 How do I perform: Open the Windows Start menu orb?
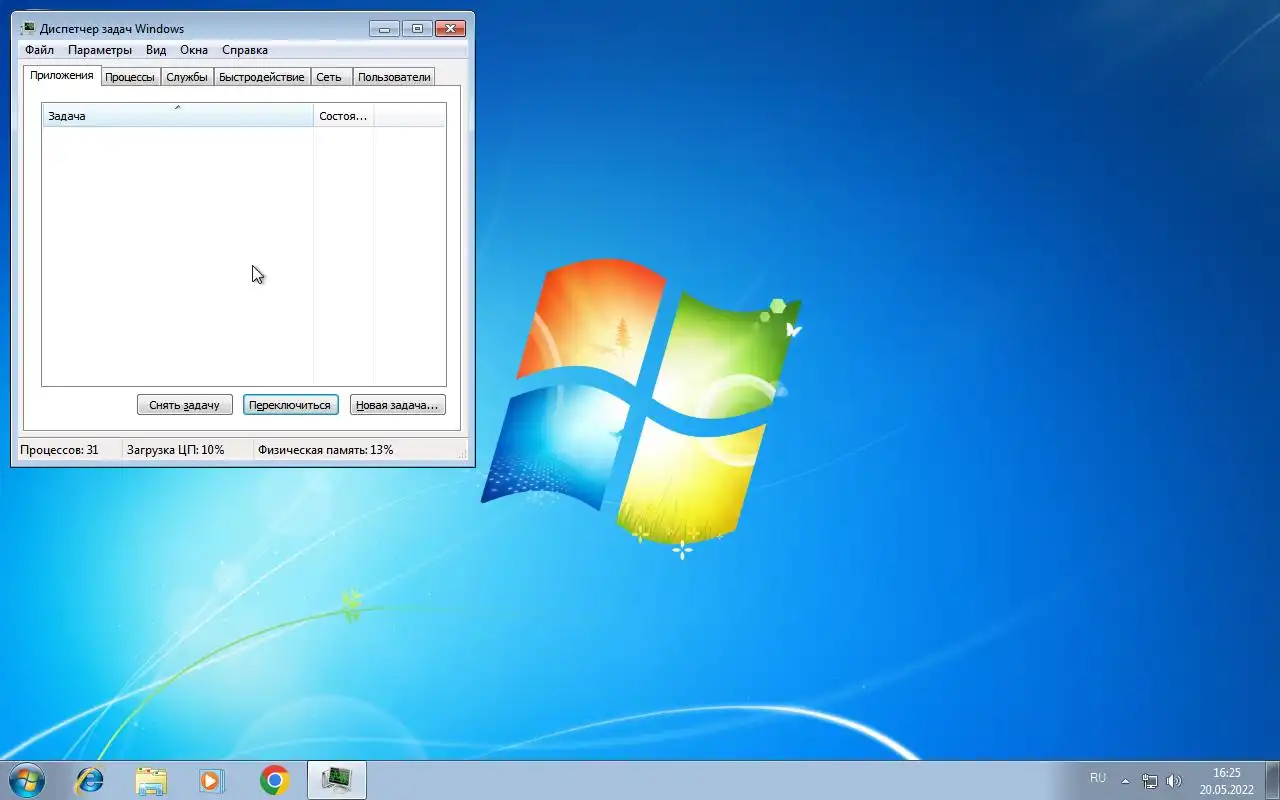(26, 780)
